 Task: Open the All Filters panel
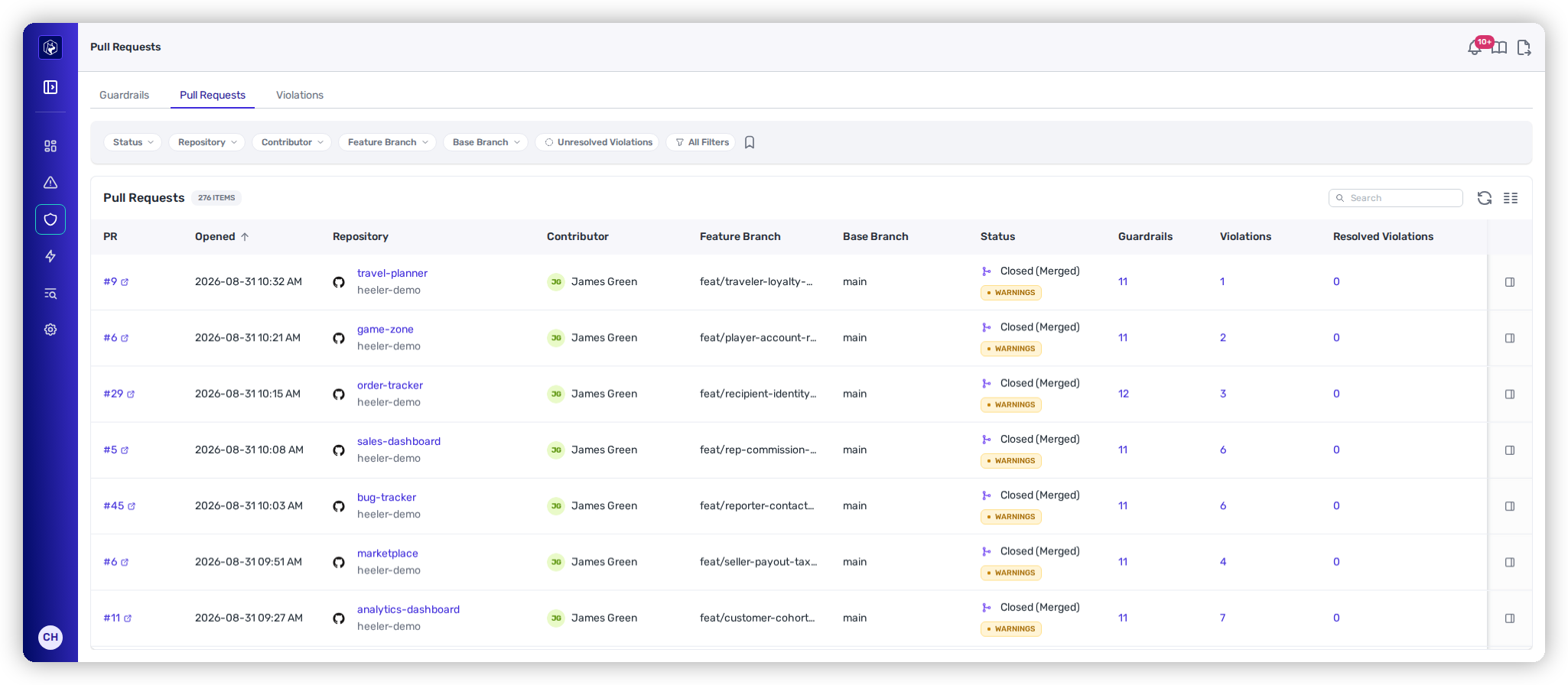(701, 142)
